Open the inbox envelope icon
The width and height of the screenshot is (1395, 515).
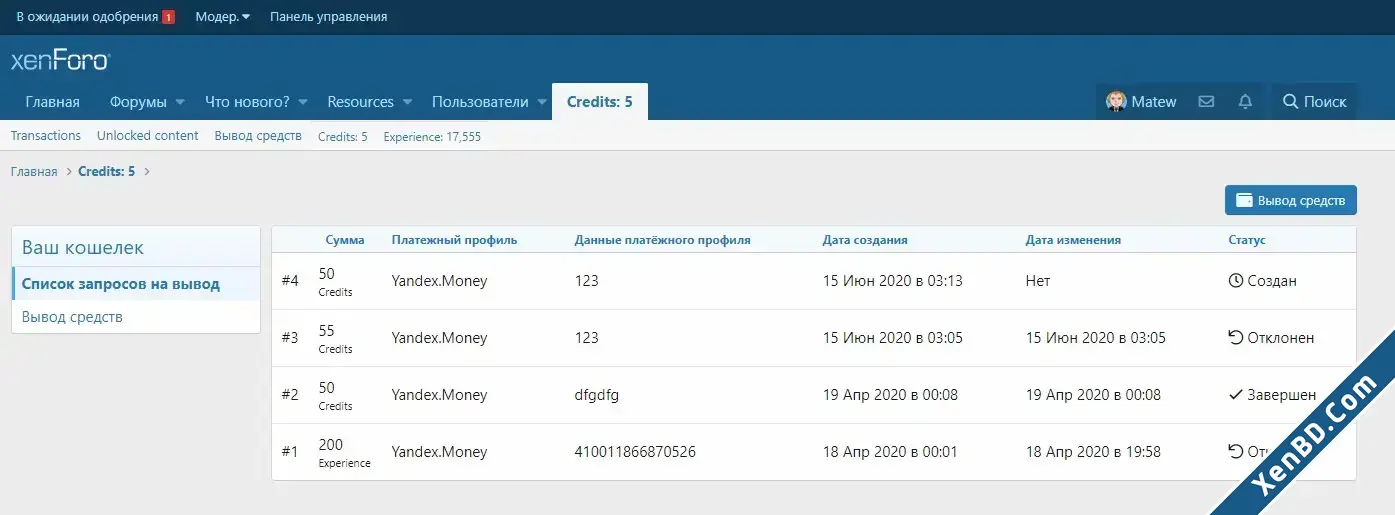[x=1206, y=102]
